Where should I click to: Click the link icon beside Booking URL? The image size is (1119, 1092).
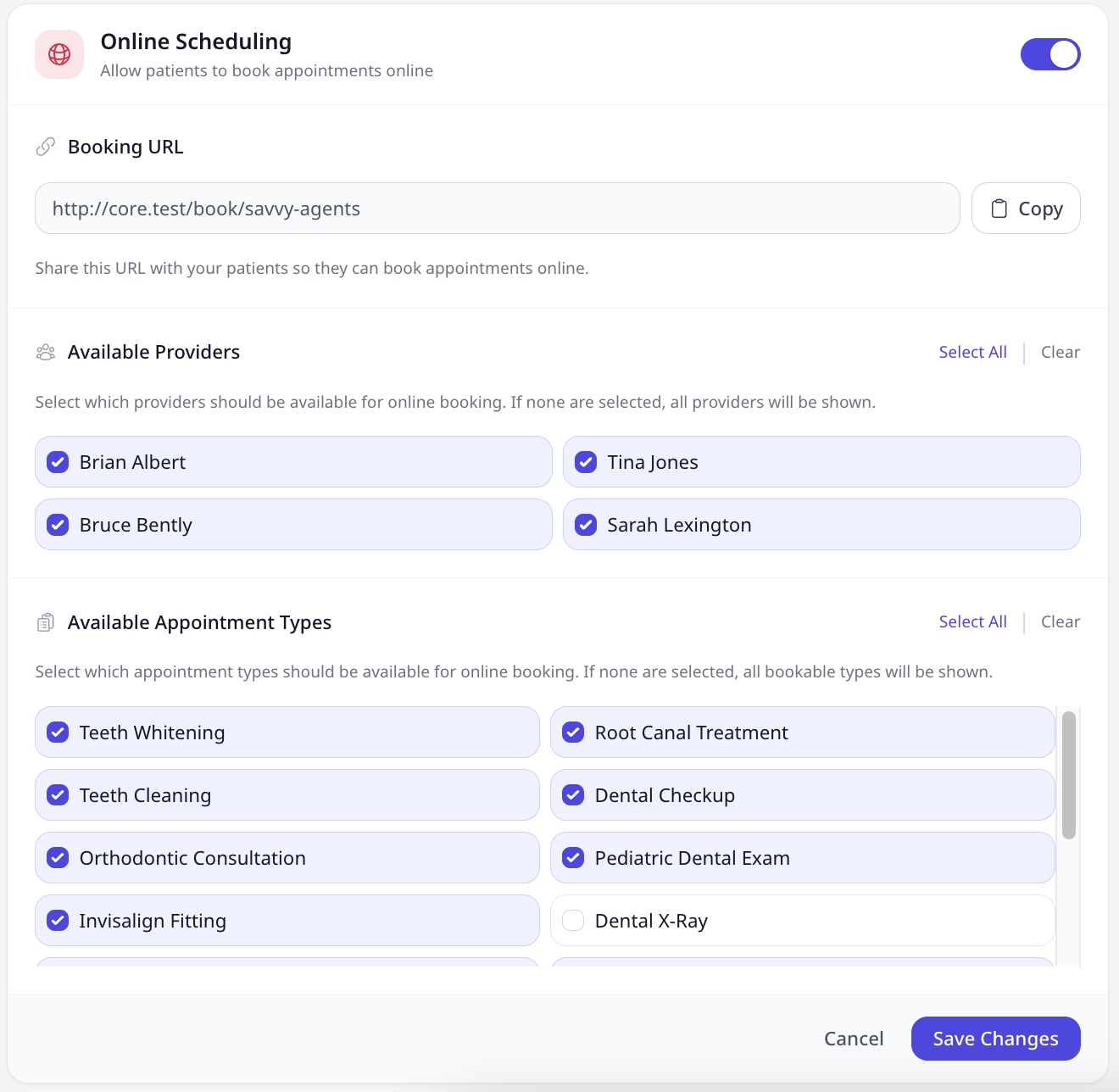click(46, 146)
